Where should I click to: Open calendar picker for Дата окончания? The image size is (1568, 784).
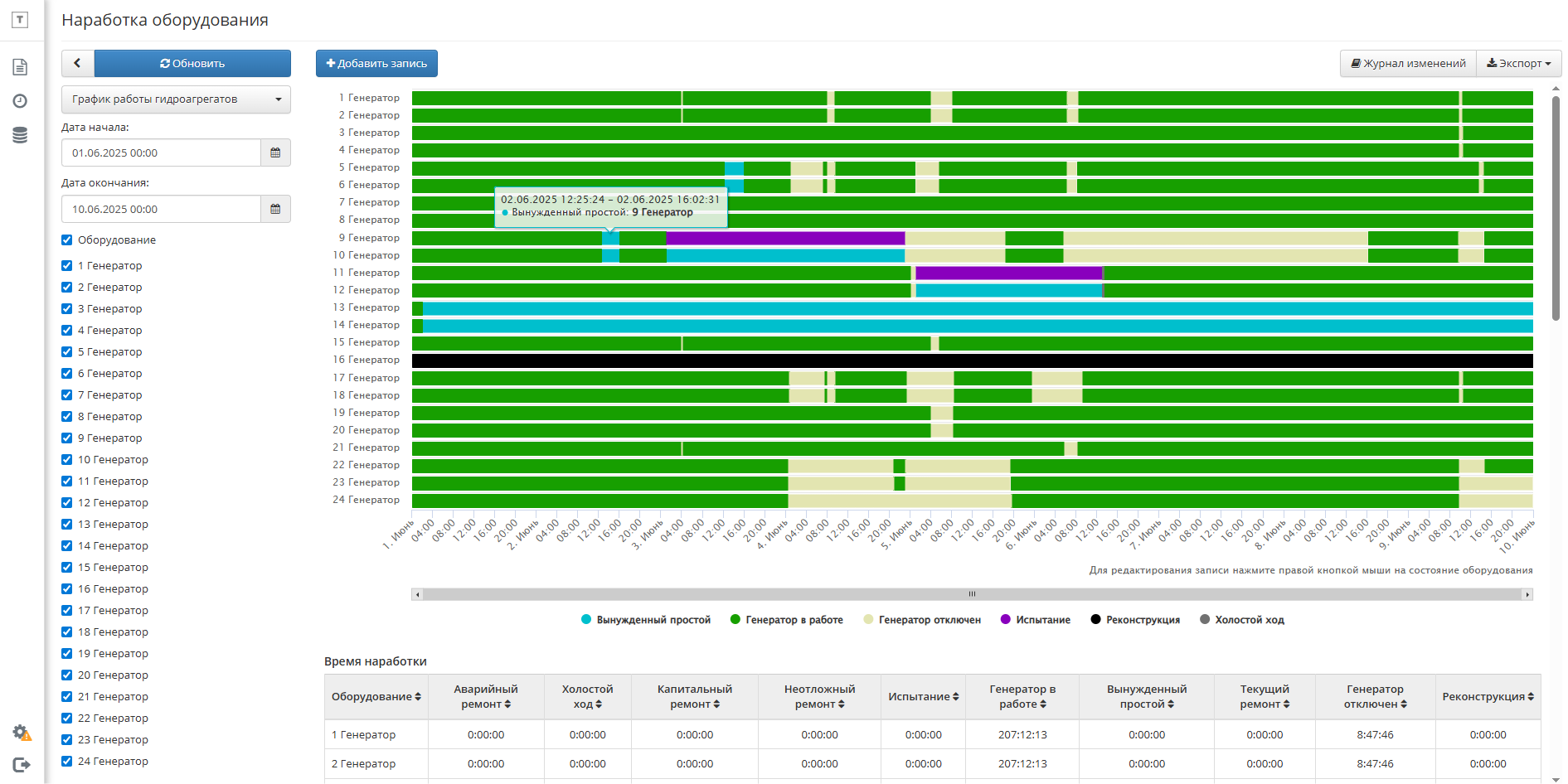click(x=275, y=209)
